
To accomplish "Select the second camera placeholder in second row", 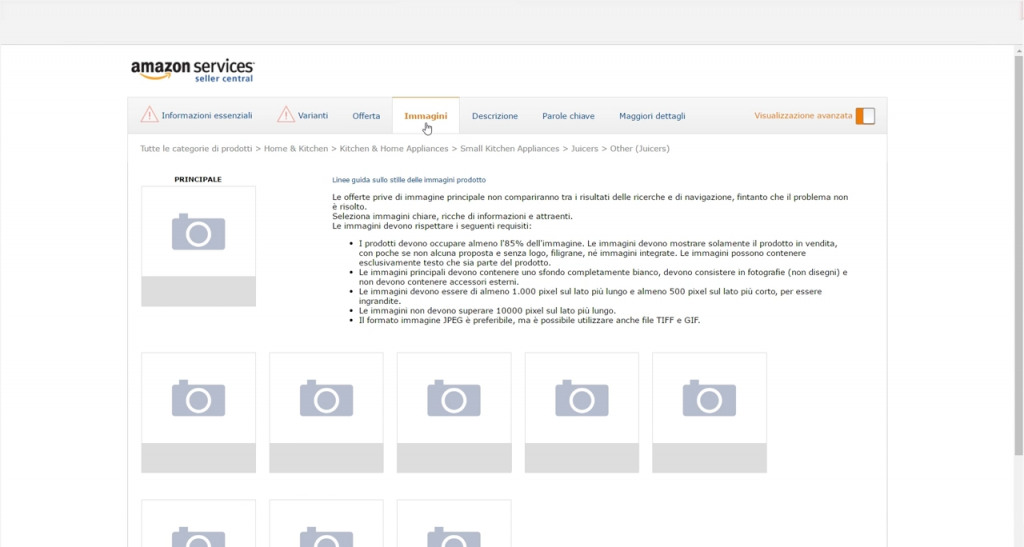I will point(326,398).
